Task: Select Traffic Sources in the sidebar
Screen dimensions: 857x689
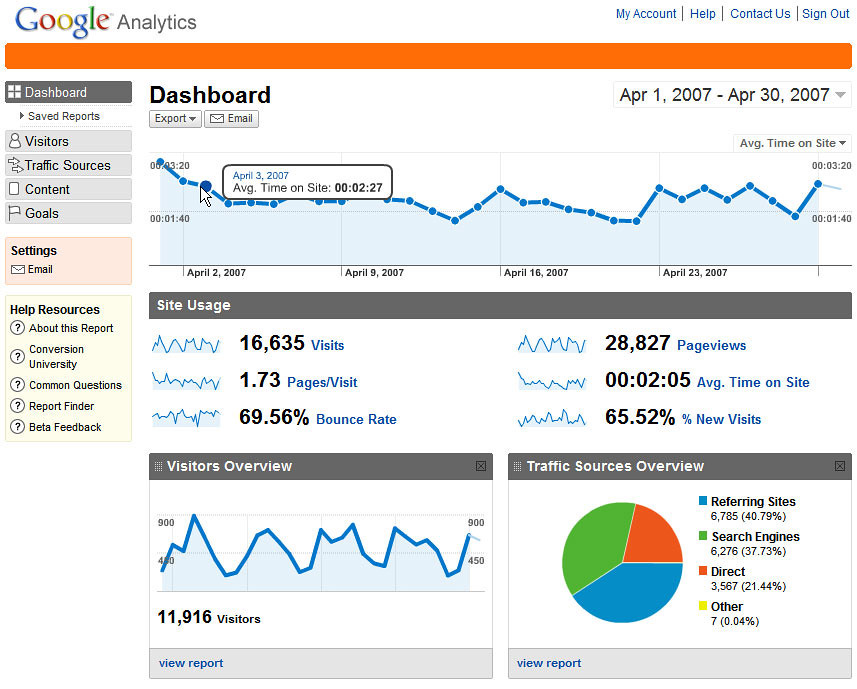Action: [x=68, y=165]
